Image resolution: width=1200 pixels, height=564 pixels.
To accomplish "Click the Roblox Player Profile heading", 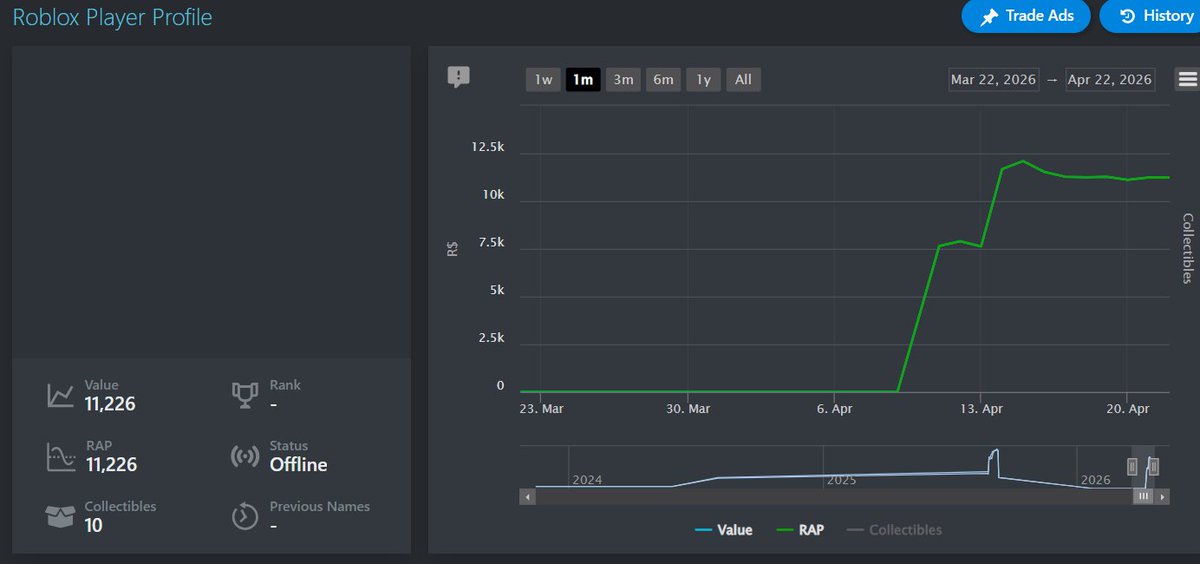I will (x=112, y=17).
